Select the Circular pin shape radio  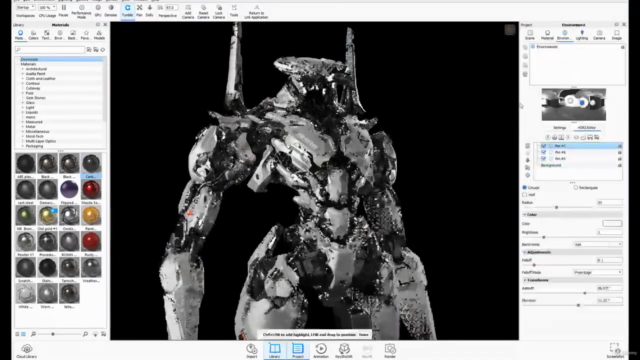point(525,187)
